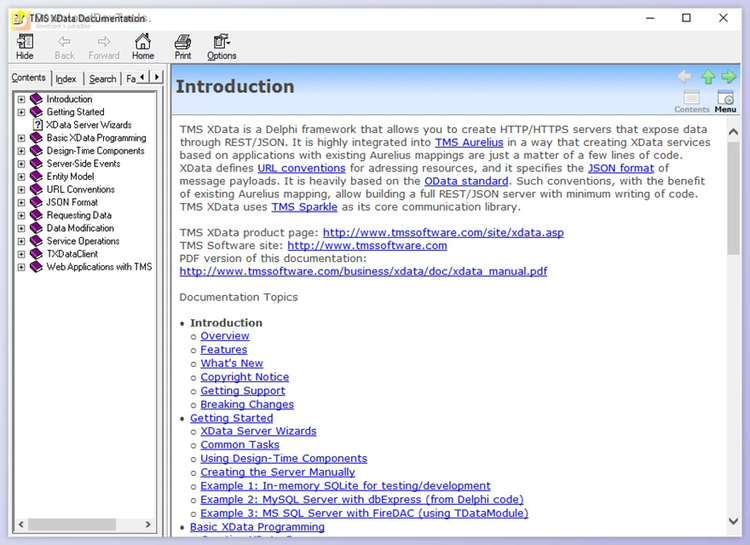Image resolution: width=750 pixels, height=545 pixels.
Task: Click the book icon beside Server-Side Events
Action: 36,164
